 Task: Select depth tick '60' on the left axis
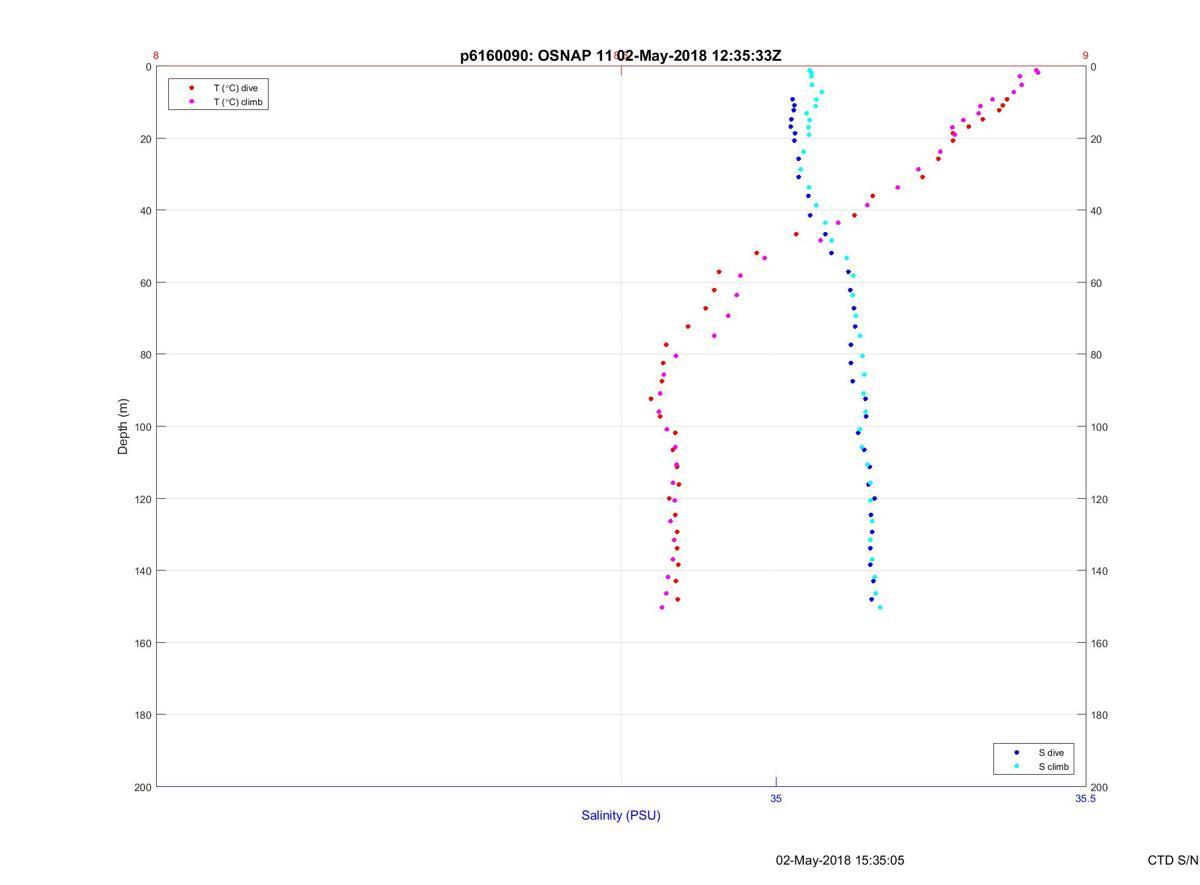point(145,283)
